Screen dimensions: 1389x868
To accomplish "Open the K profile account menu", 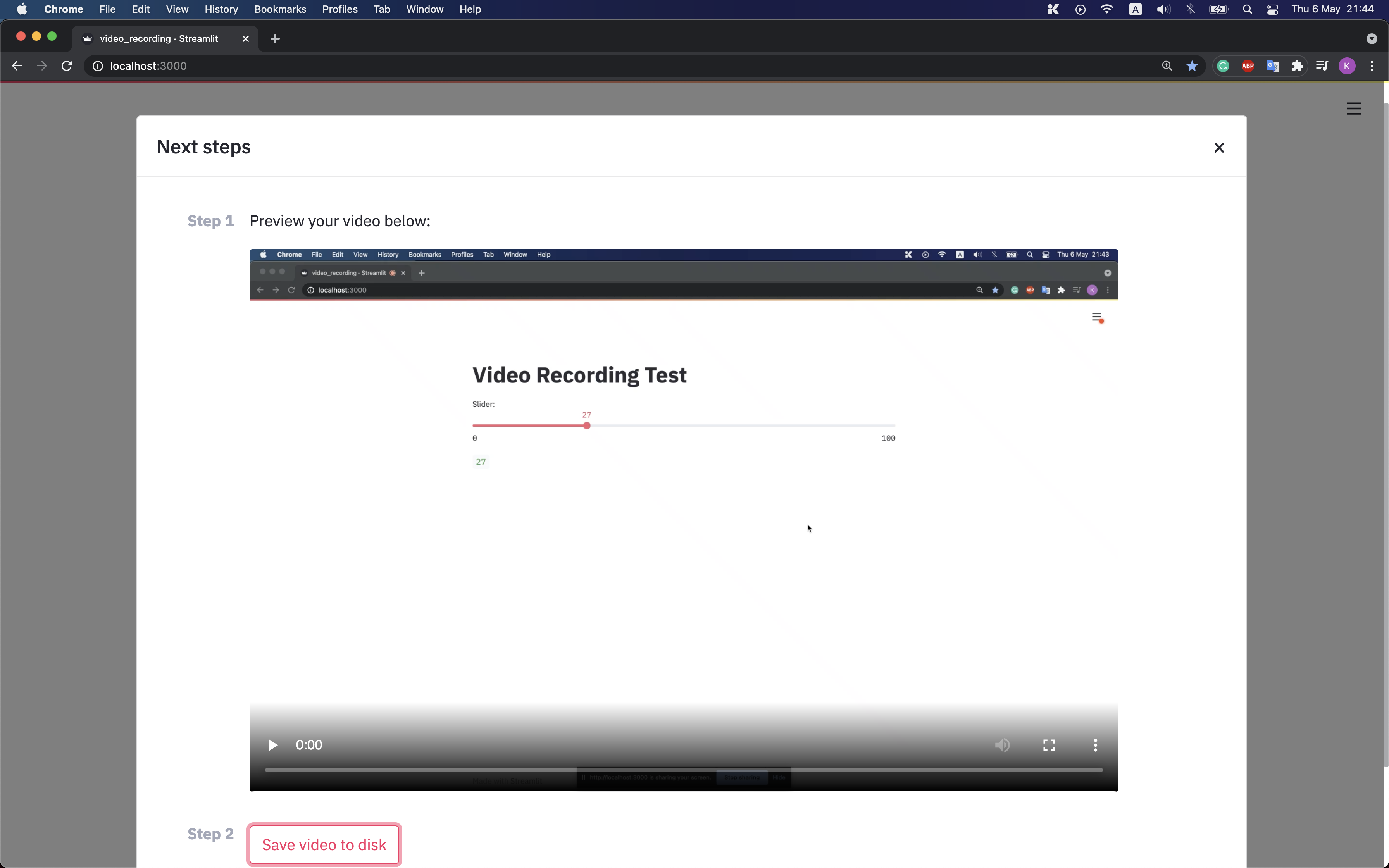I will point(1347,65).
